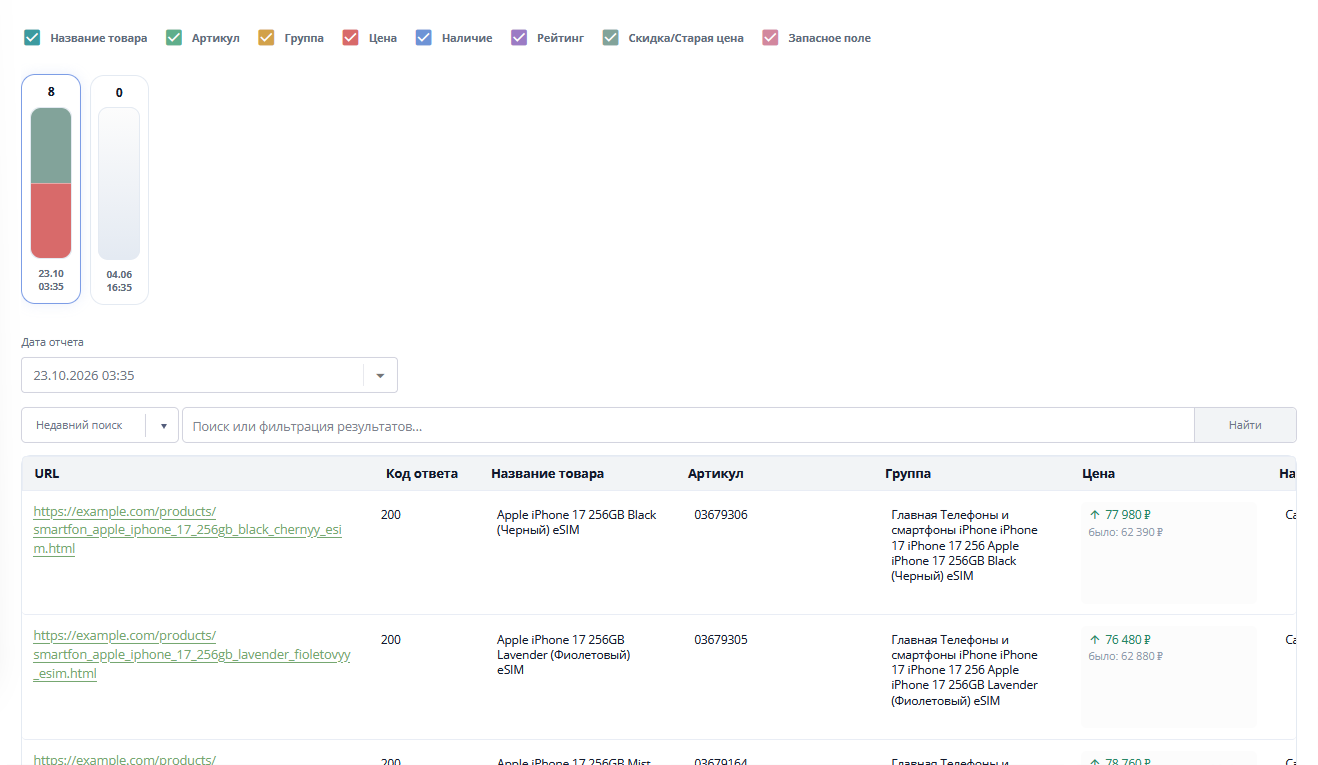Click the Код ответа column header
1318x765 pixels.
[422, 474]
